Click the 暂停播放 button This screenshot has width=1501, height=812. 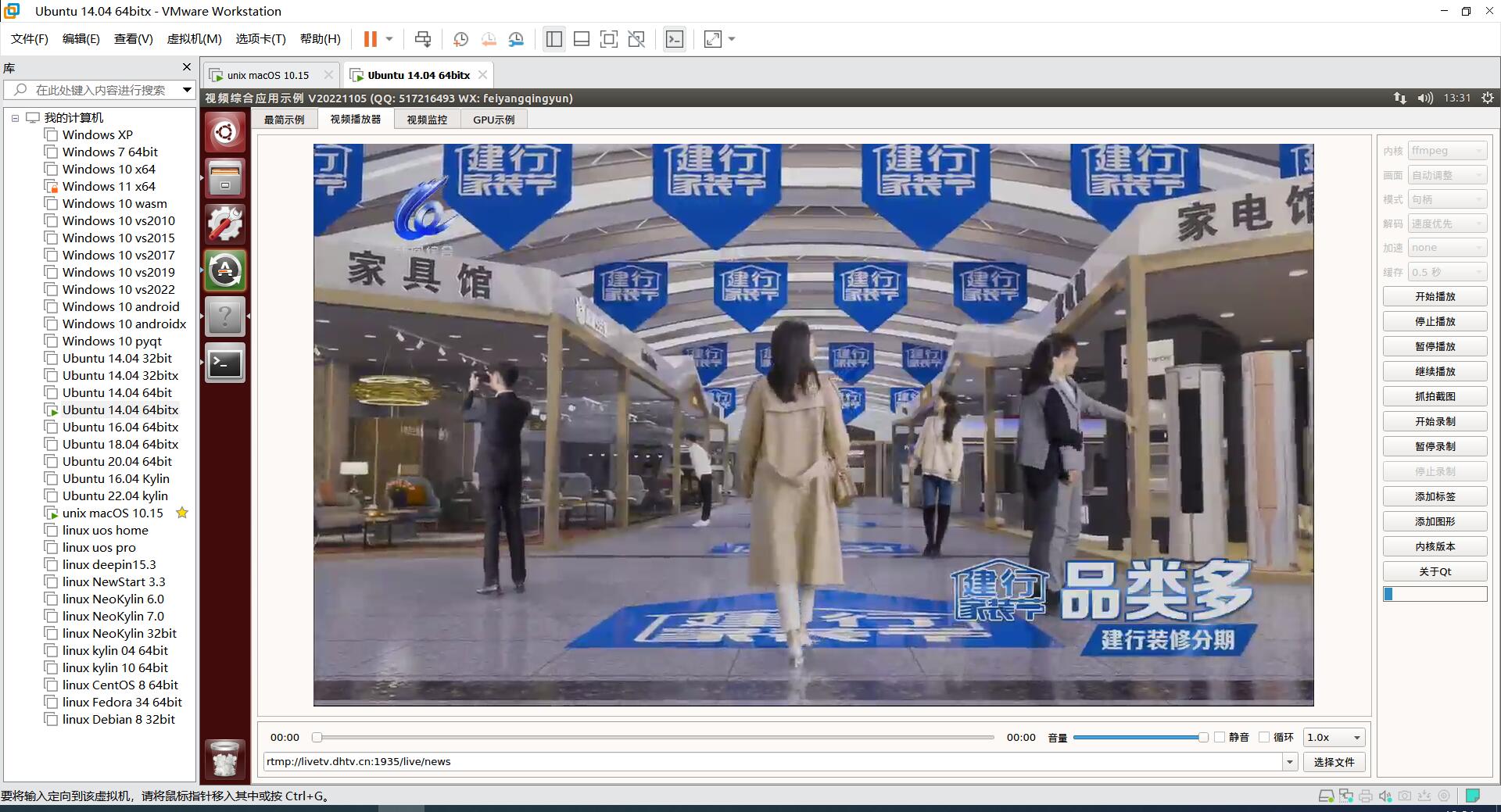tap(1435, 347)
